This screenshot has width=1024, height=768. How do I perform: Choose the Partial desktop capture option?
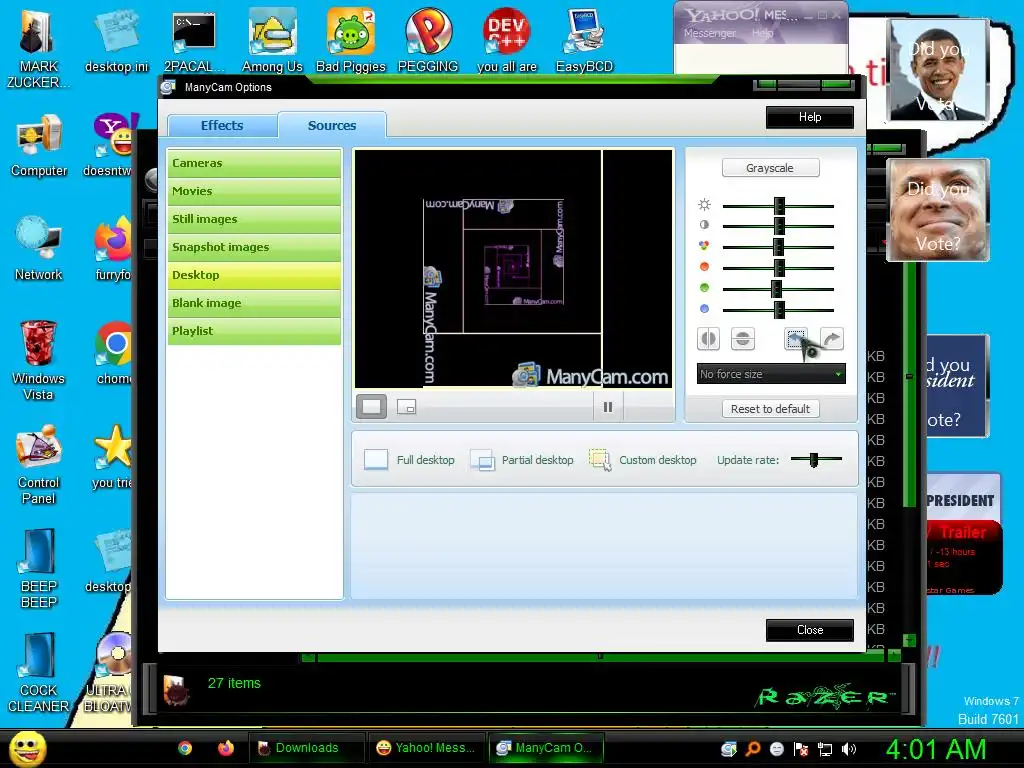point(522,460)
